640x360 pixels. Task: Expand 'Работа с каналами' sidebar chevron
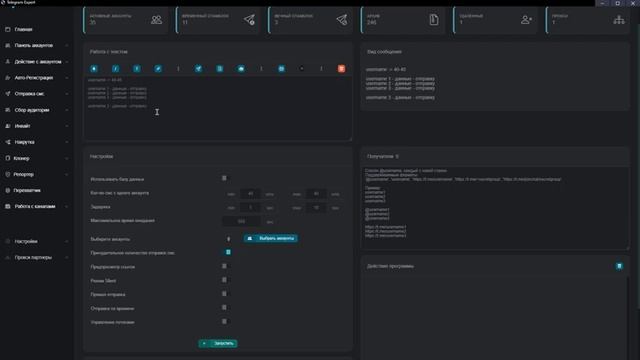tap(67, 207)
